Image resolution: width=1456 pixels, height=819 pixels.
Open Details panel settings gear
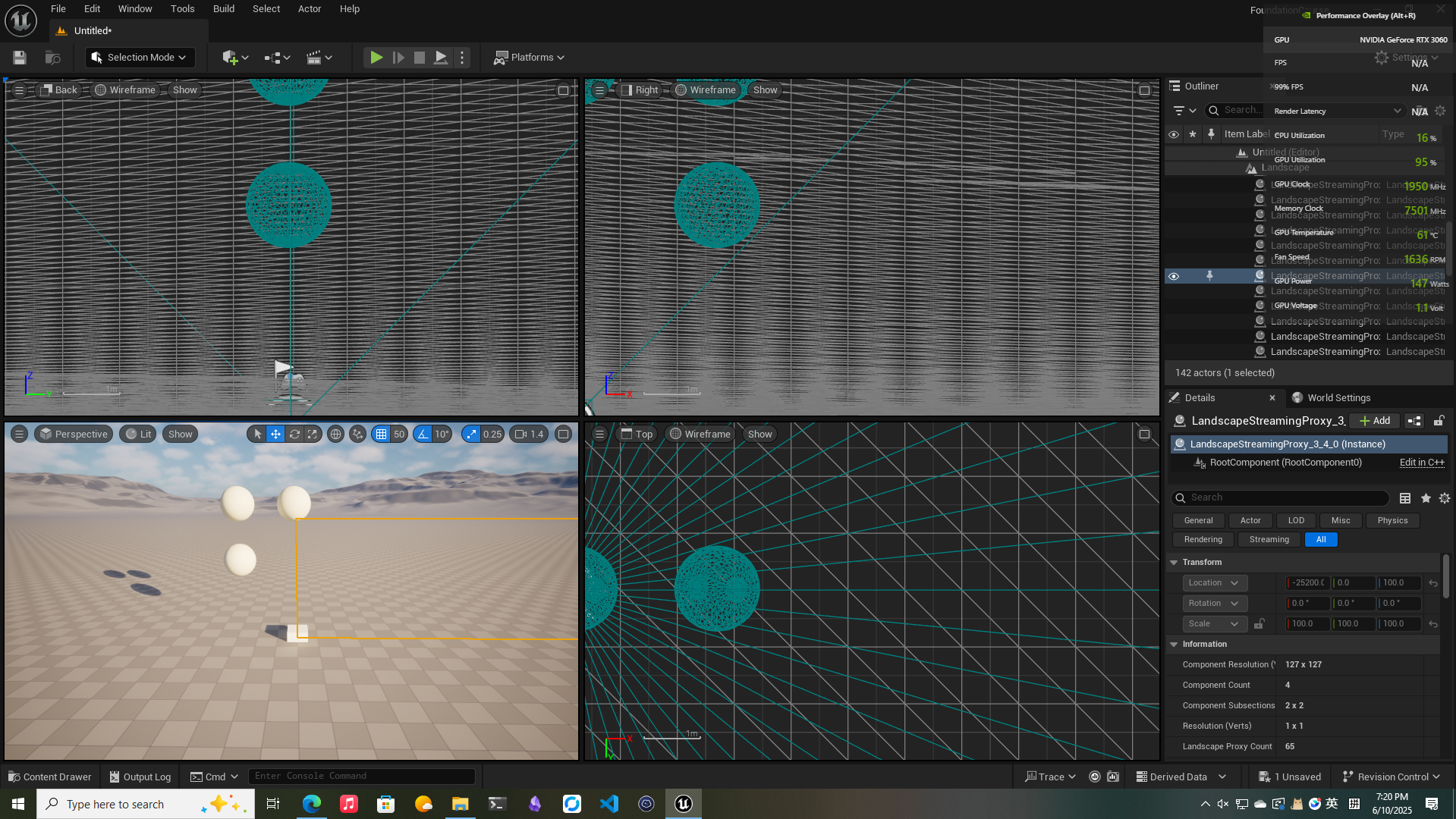[x=1445, y=498]
